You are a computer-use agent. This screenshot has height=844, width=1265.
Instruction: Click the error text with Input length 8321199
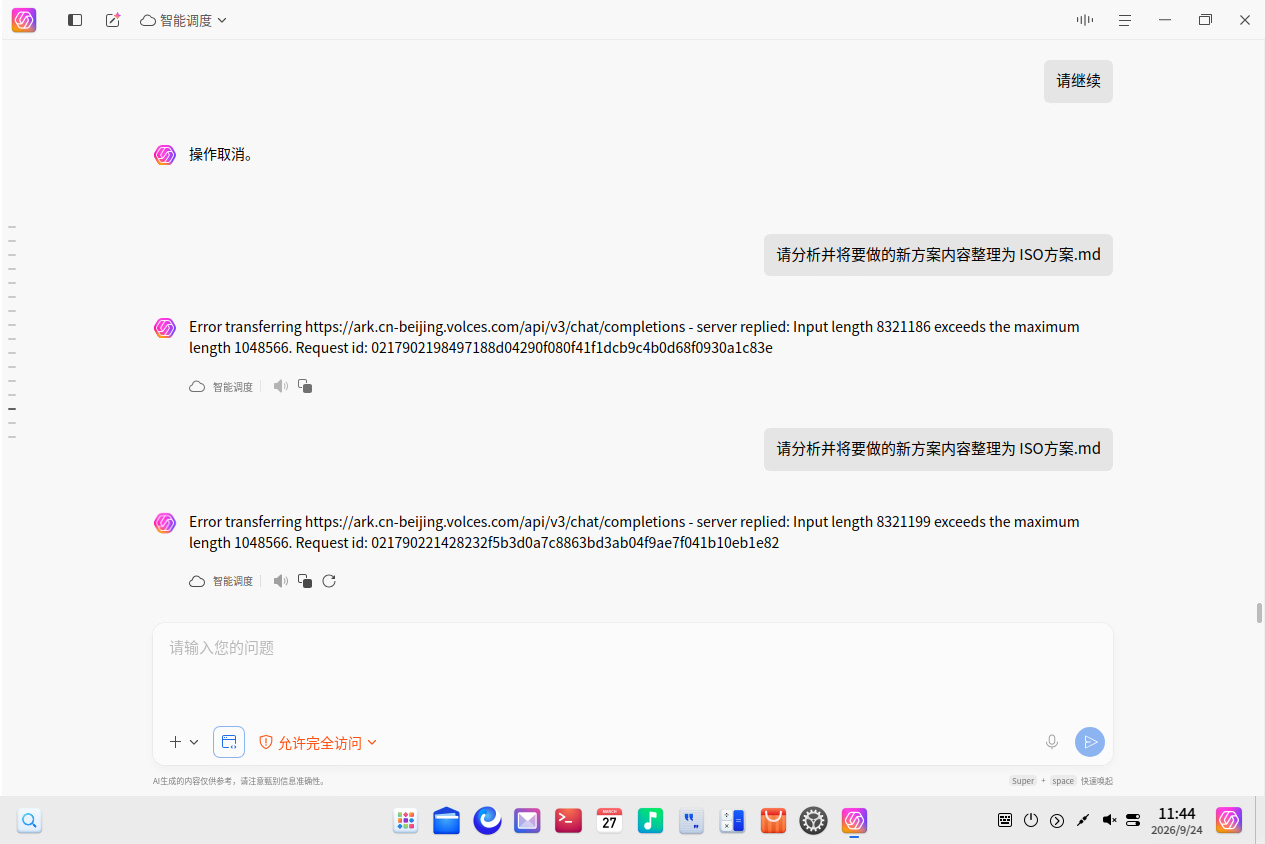(634, 533)
